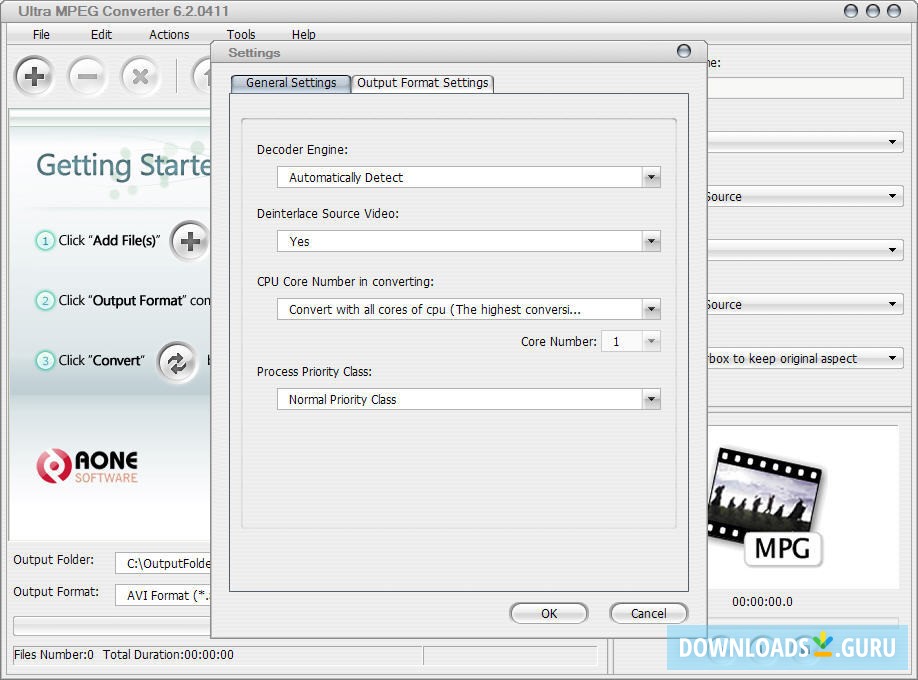Open the Help menu

[303, 35]
